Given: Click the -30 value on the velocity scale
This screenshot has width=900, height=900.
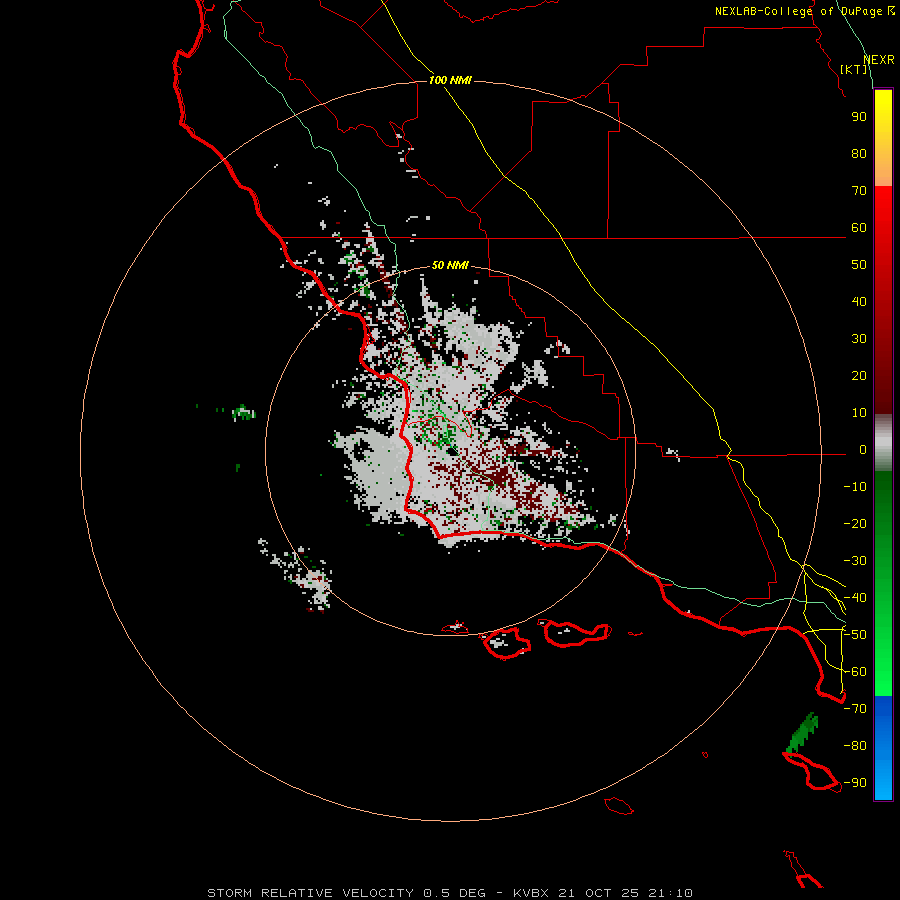Looking at the screenshot, I should pyautogui.click(x=855, y=561).
